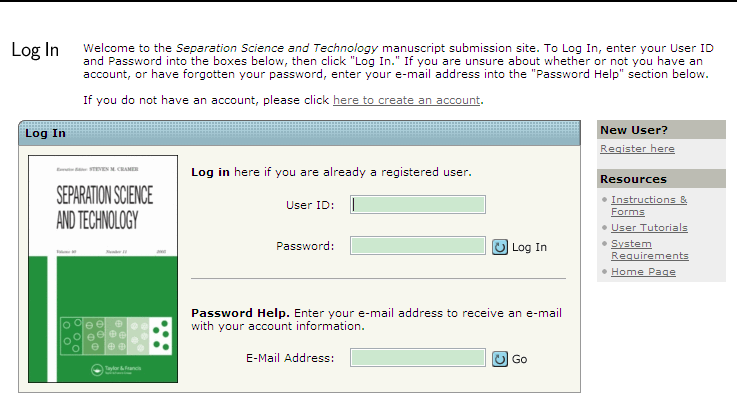This screenshot has width=737, height=400.
Task: Focus the Password input field
Action: tap(418, 246)
